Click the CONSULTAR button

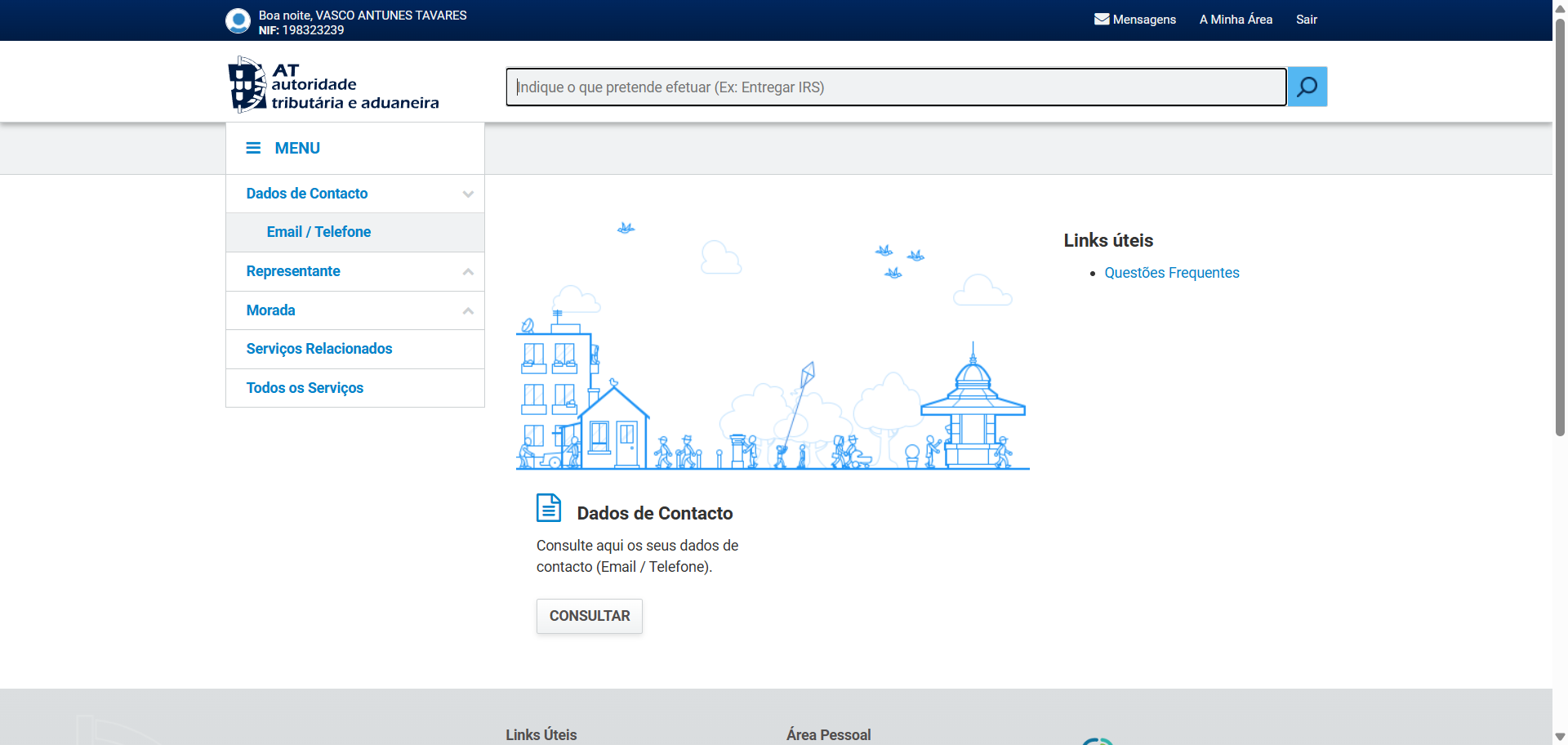590,616
